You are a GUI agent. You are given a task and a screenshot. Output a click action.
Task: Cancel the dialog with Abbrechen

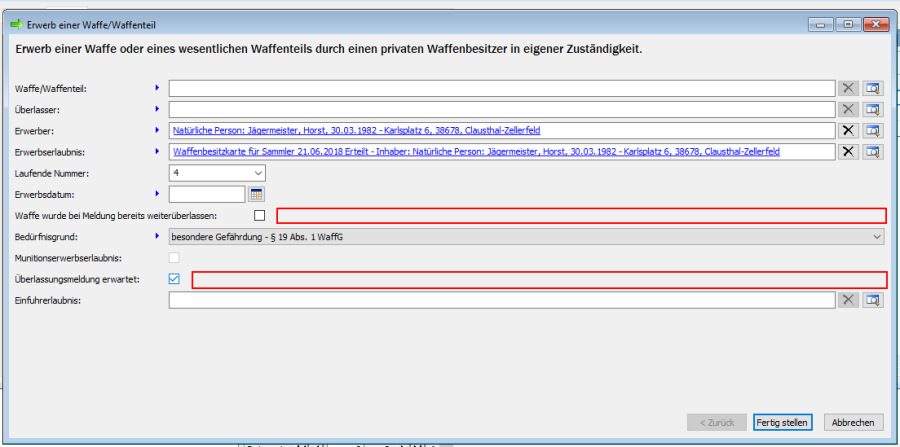[853, 422]
